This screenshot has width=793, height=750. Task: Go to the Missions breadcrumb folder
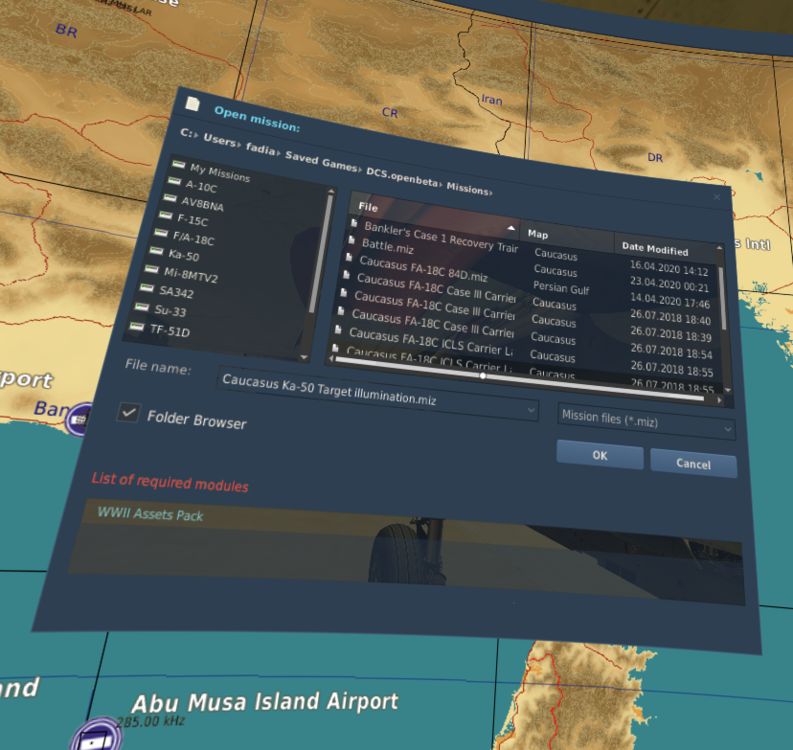466,189
